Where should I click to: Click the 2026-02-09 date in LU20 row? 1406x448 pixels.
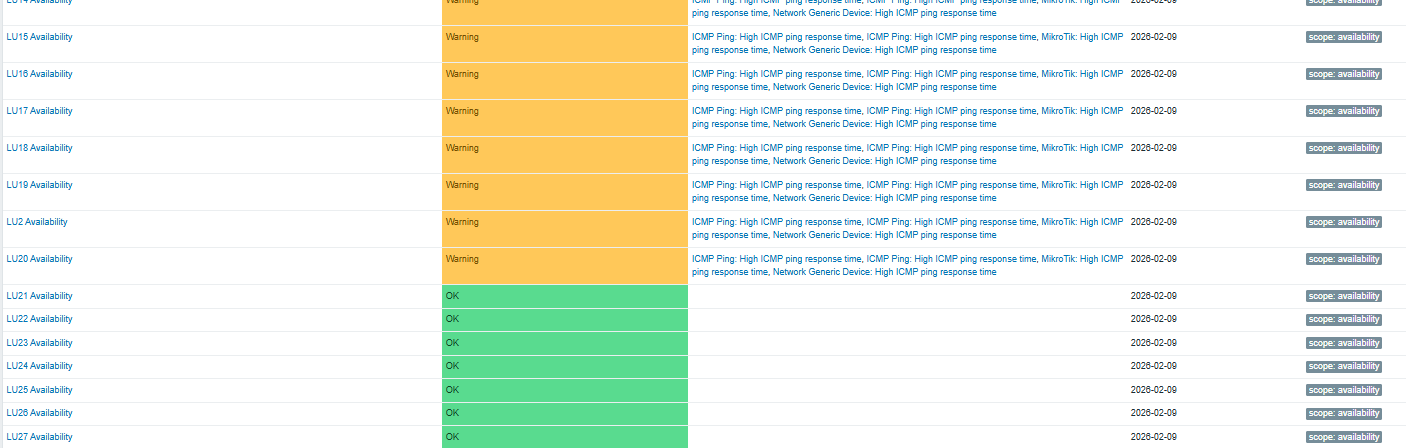1153,259
